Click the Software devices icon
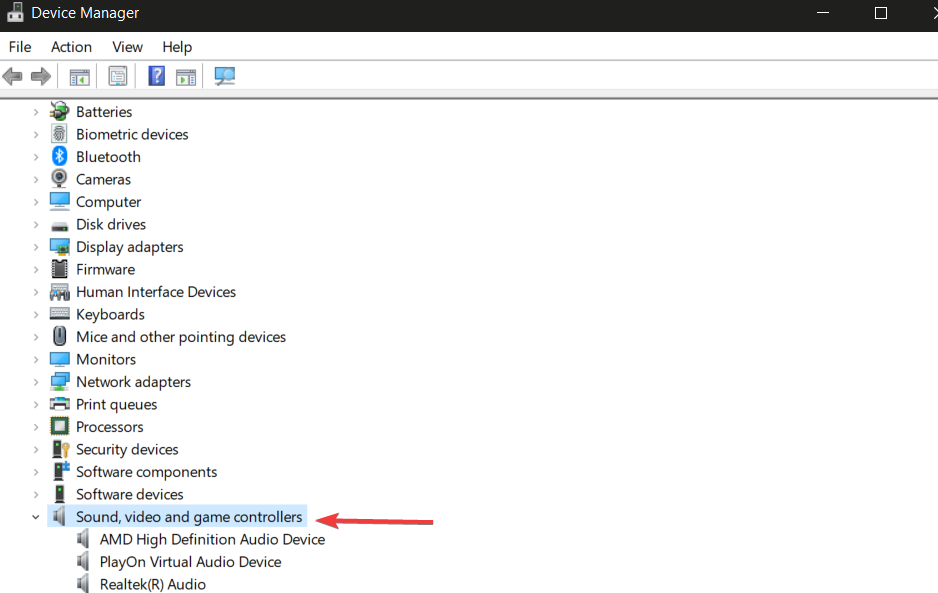The height and width of the screenshot is (593, 938). (59, 494)
